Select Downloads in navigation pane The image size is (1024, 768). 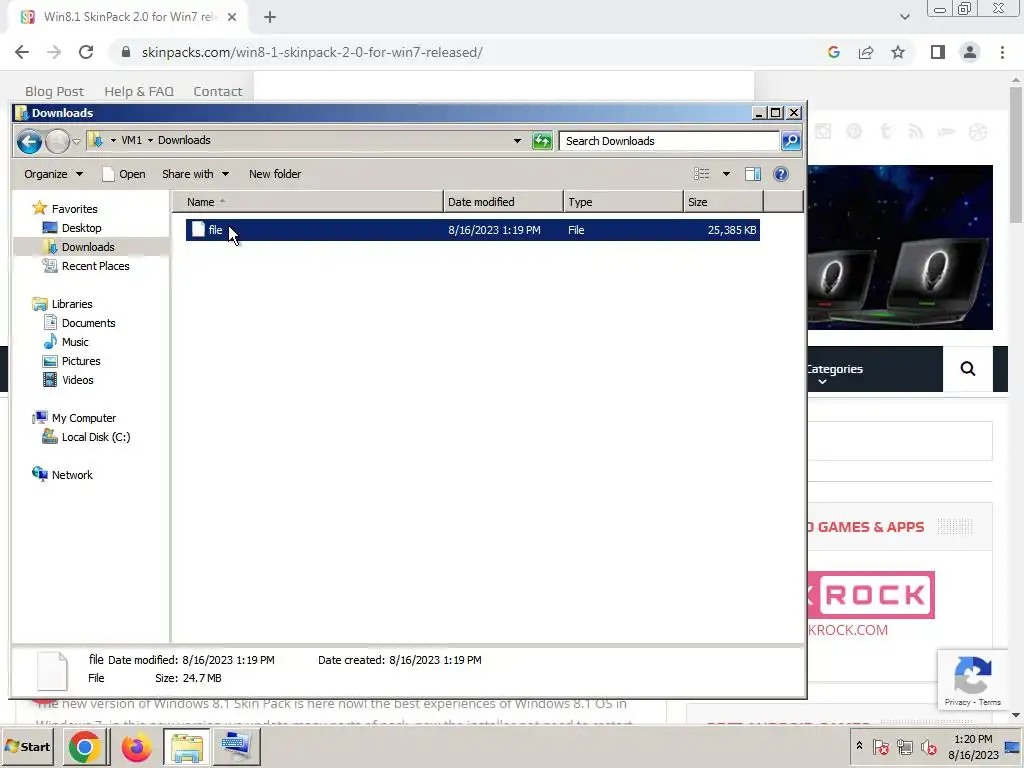[88, 247]
